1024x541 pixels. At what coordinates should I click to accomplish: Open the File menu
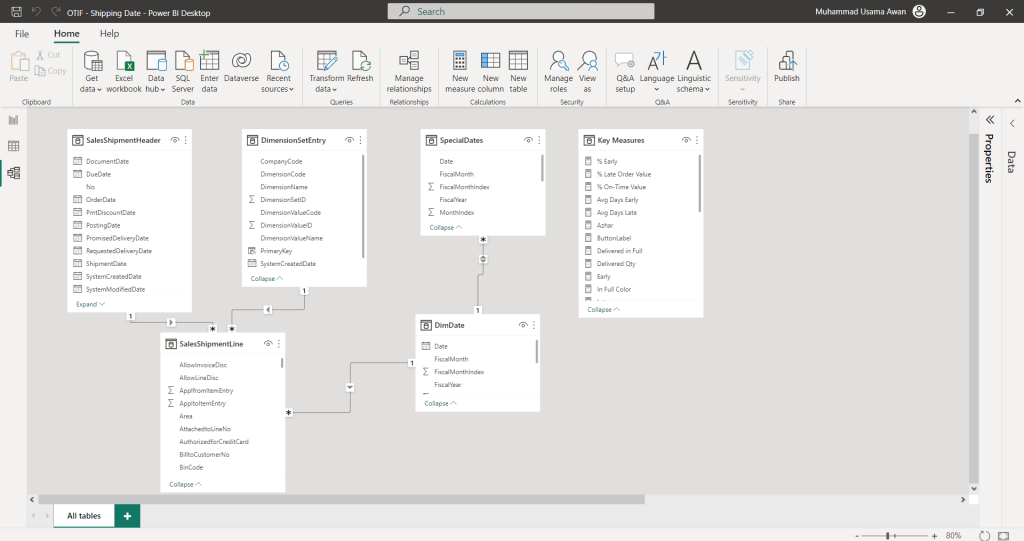point(22,34)
